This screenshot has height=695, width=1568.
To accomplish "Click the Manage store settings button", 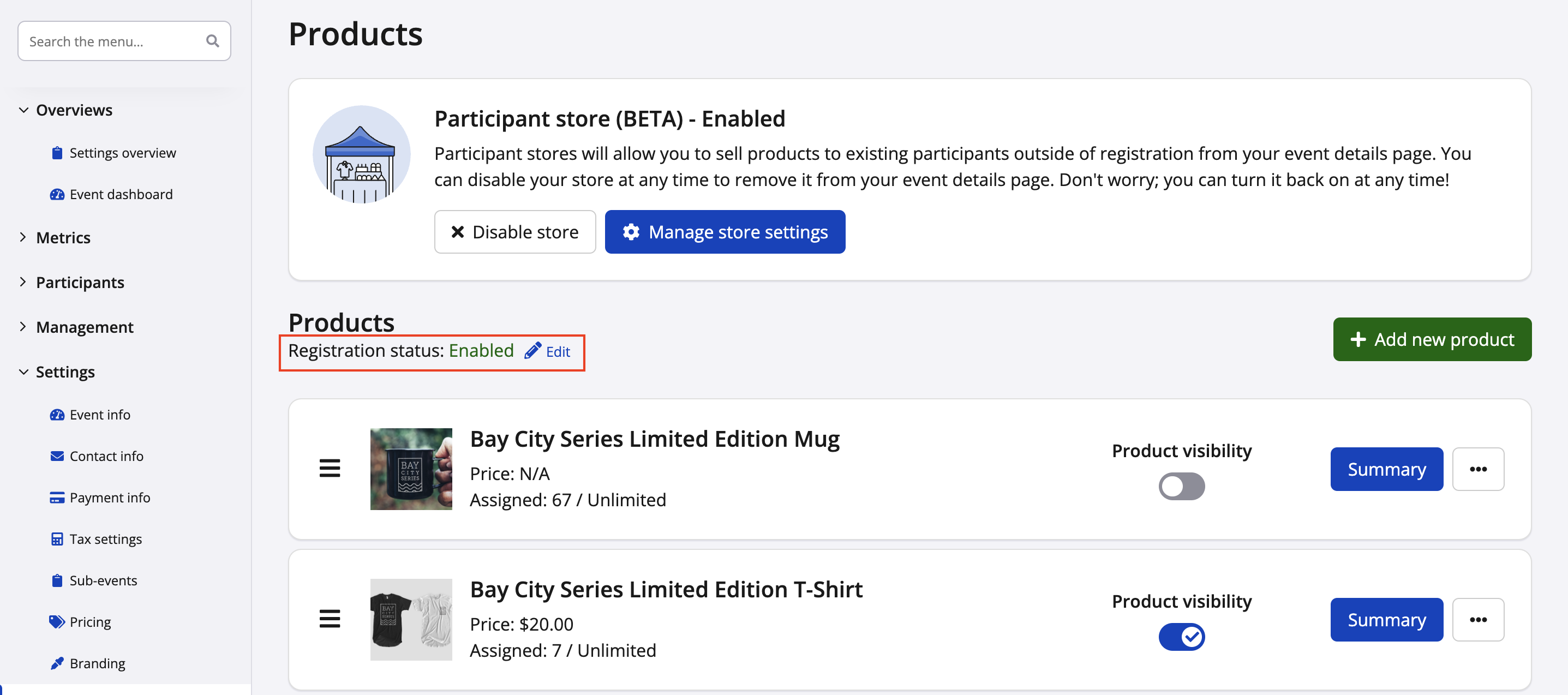I will pos(725,232).
